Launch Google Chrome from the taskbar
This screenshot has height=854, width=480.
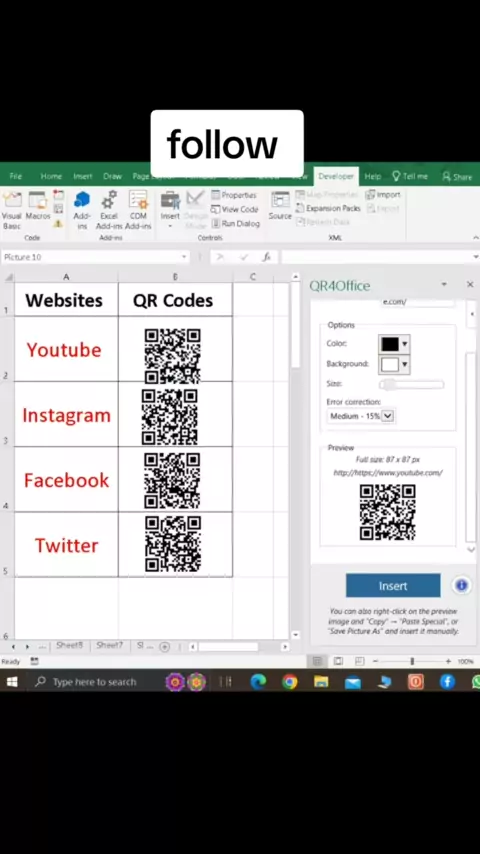[290, 681]
